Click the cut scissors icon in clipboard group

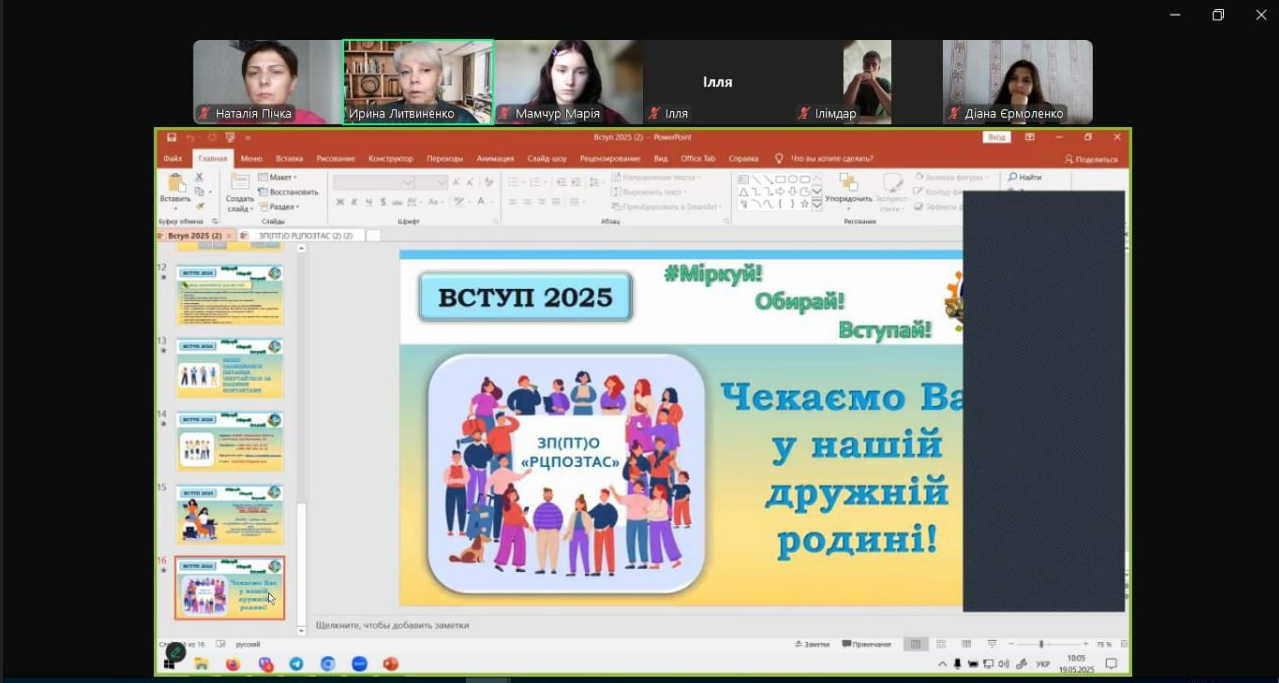click(x=199, y=177)
